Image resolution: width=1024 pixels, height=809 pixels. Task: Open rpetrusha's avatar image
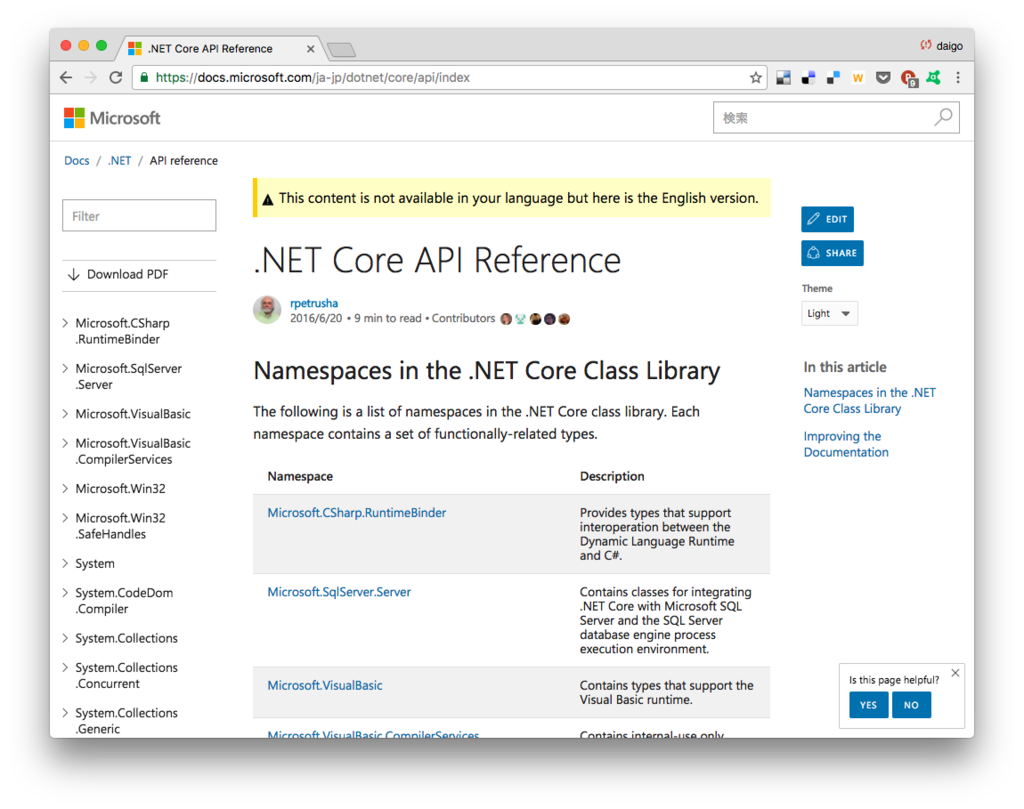pyautogui.click(x=267, y=309)
